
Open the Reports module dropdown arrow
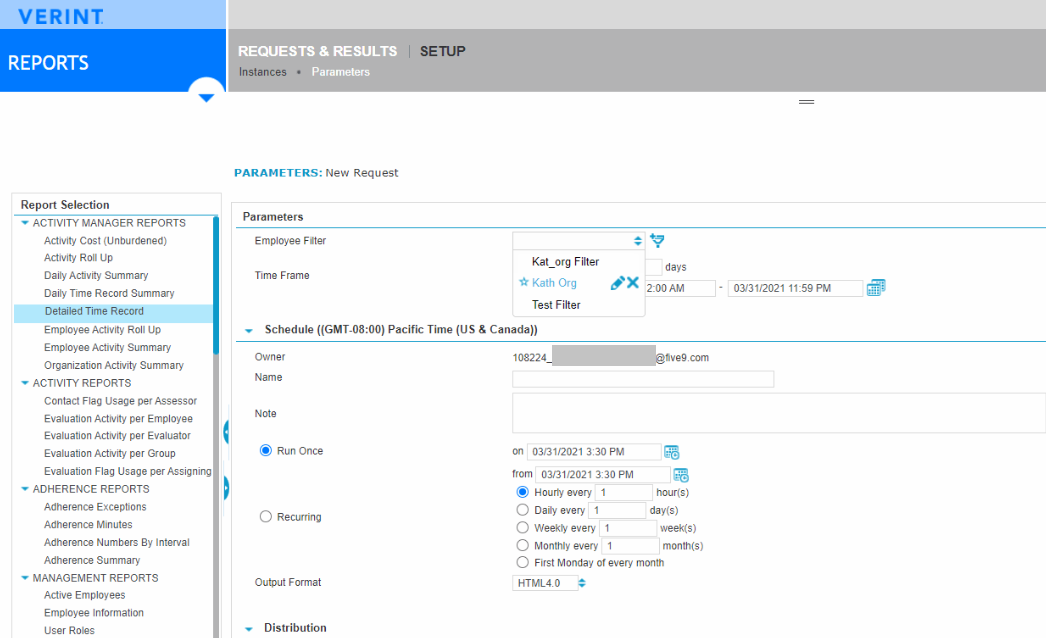click(206, 97)
